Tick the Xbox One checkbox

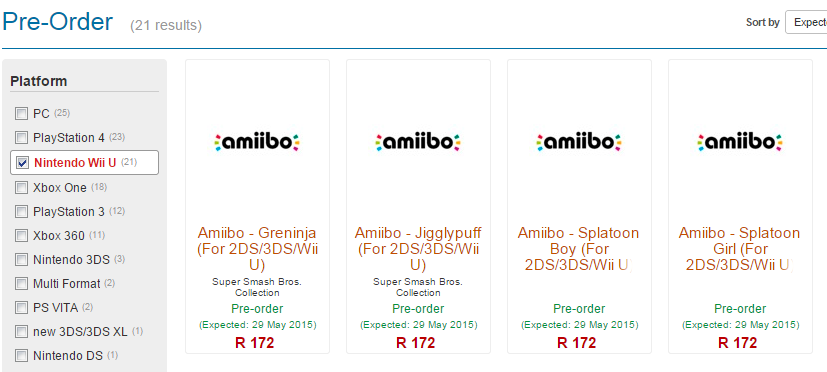point(22,187)
